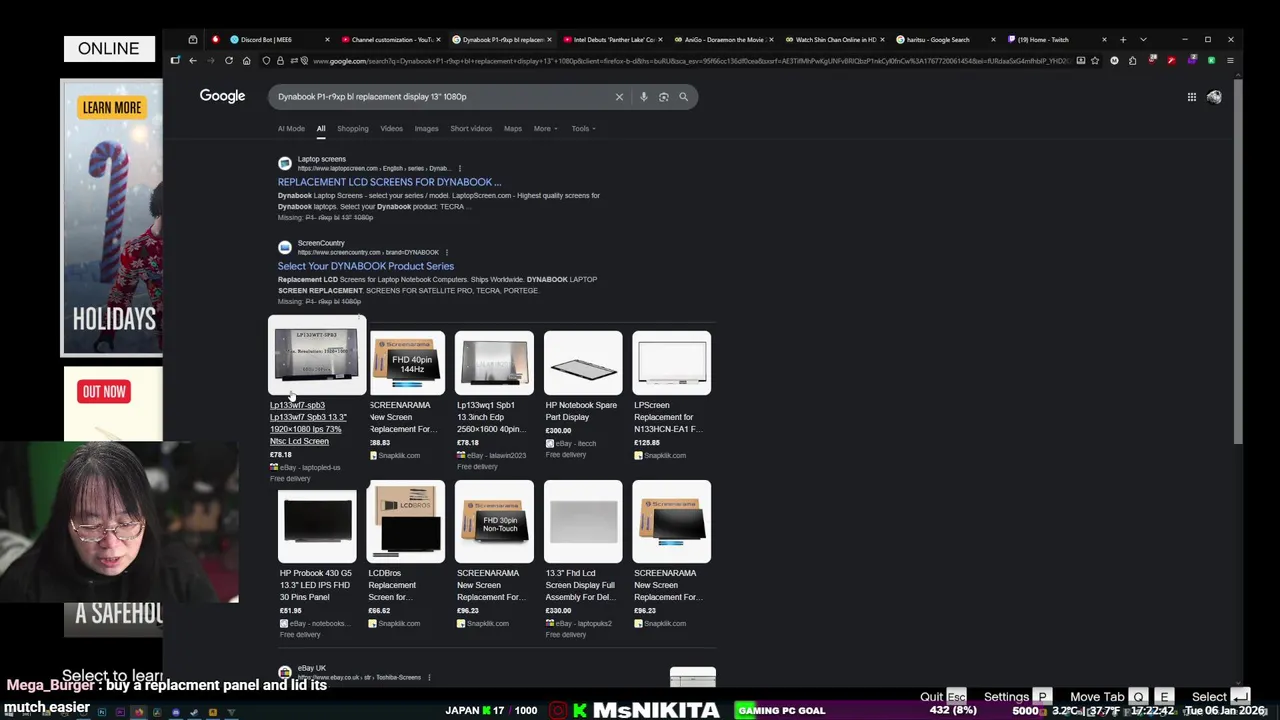This screenshot has height=720, width=1280.
Task: Open options for Laptop screens result
Action: 459,168
